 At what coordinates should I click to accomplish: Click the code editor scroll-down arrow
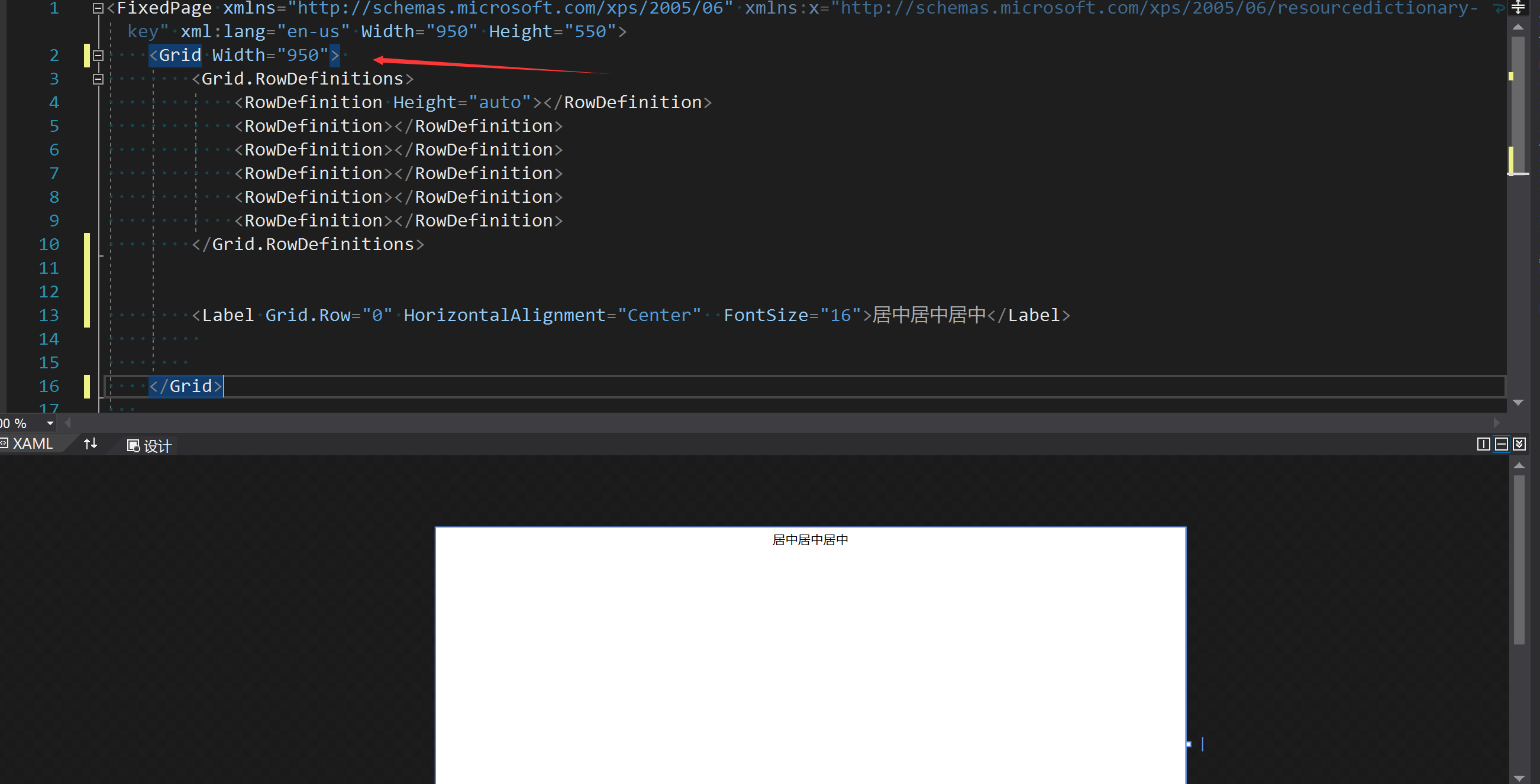click(x=1518, y=403)
